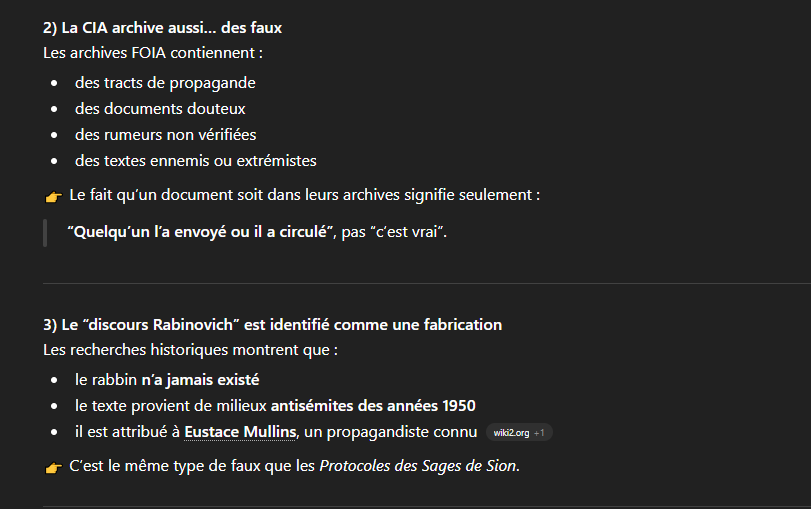Click the bold text "n'a jamais existé"

pyautogui.click(x=200, y=380)
